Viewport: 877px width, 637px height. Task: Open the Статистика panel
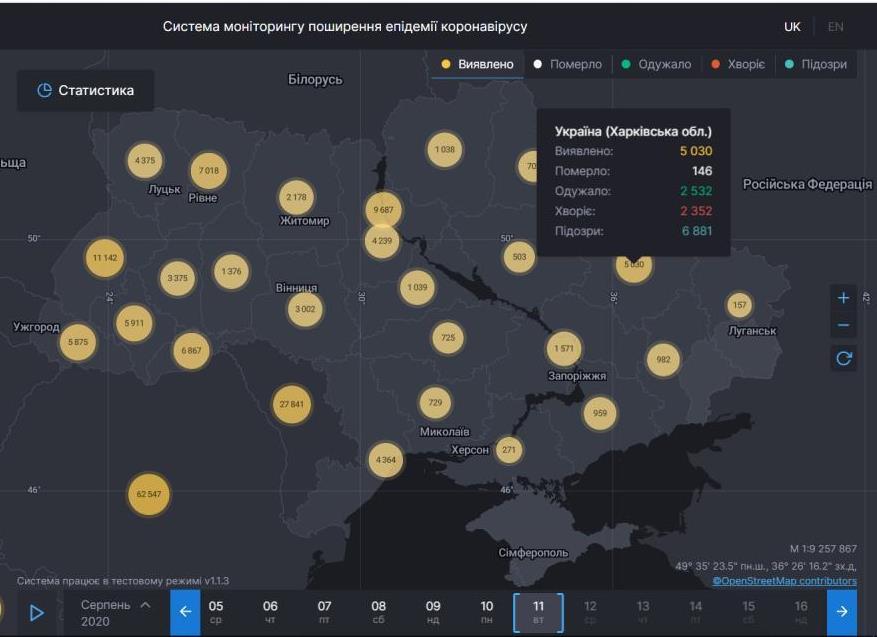tap(85, 90)
